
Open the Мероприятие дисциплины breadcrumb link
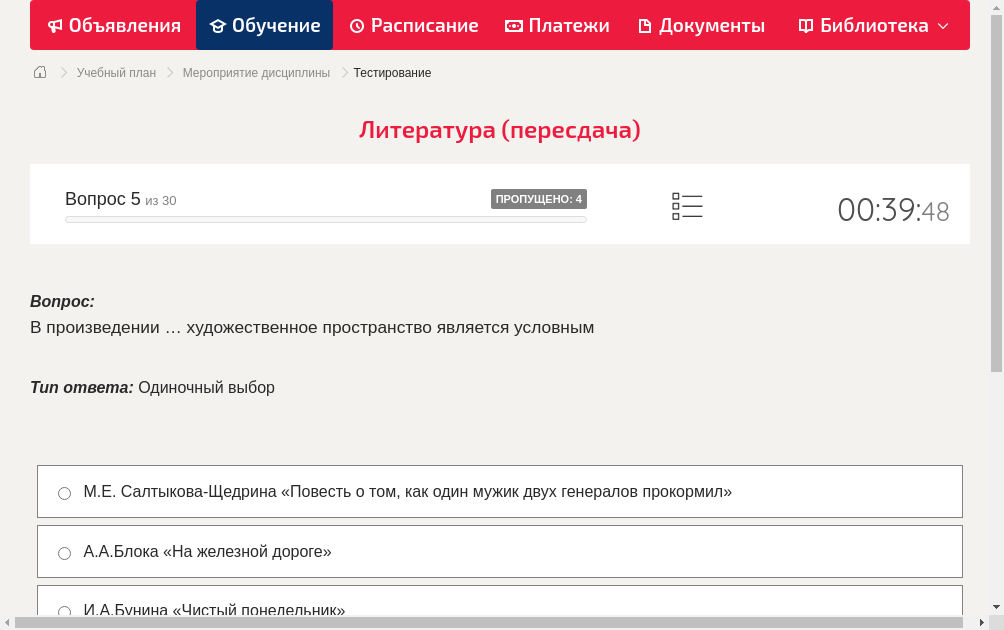click(256, 72)
